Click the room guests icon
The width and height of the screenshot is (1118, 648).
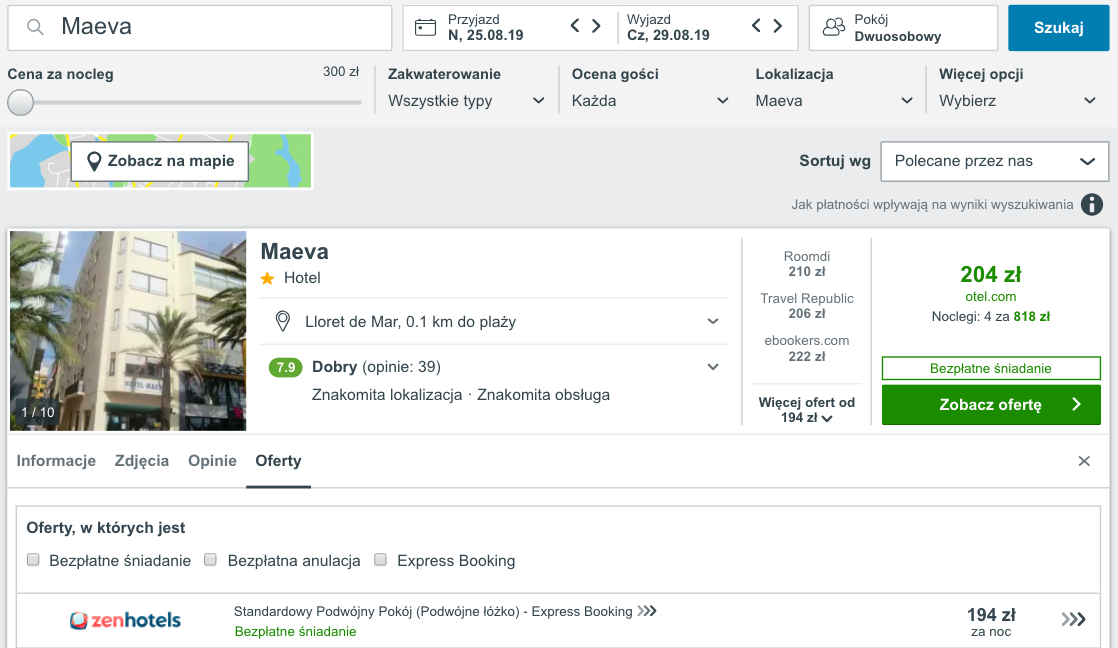[834, 28]
